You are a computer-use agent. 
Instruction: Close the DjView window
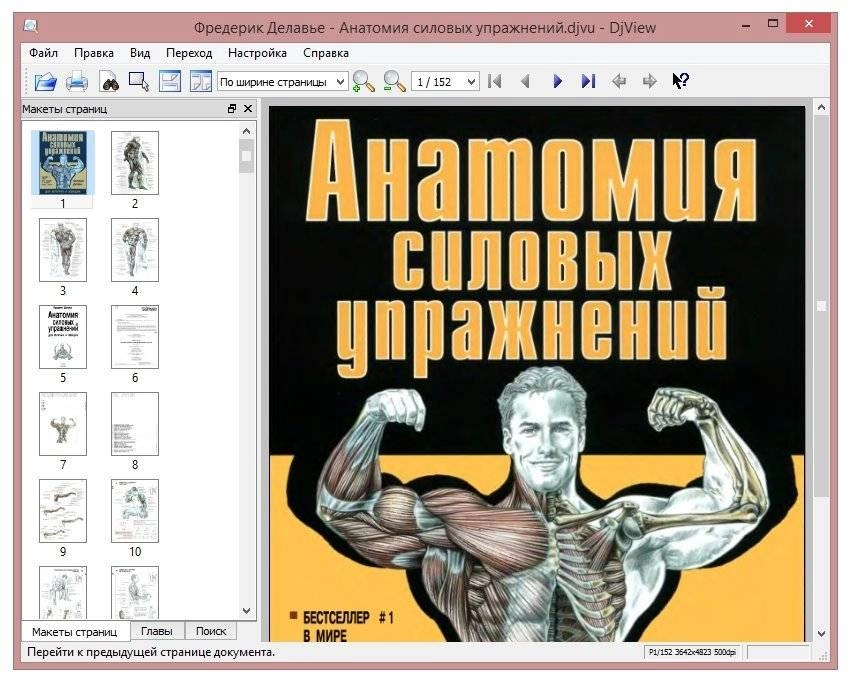click(809, 24)
